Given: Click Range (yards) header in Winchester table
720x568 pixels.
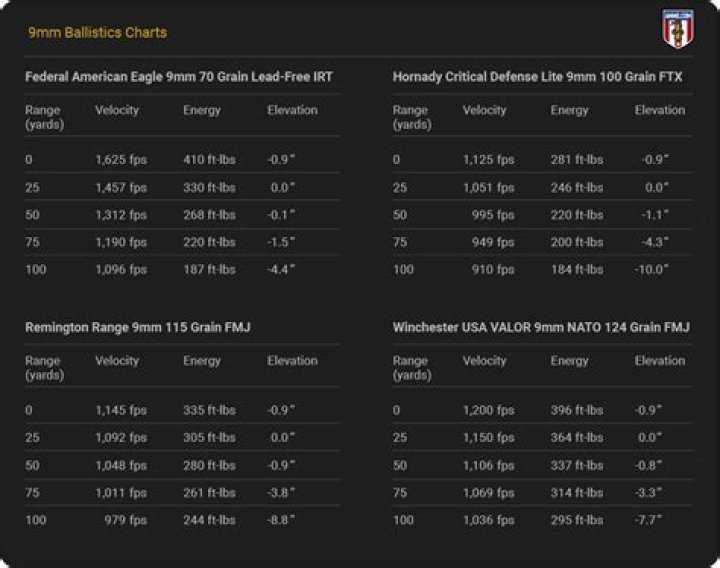Looking at the screenshot, I should (x=410, y=368).
